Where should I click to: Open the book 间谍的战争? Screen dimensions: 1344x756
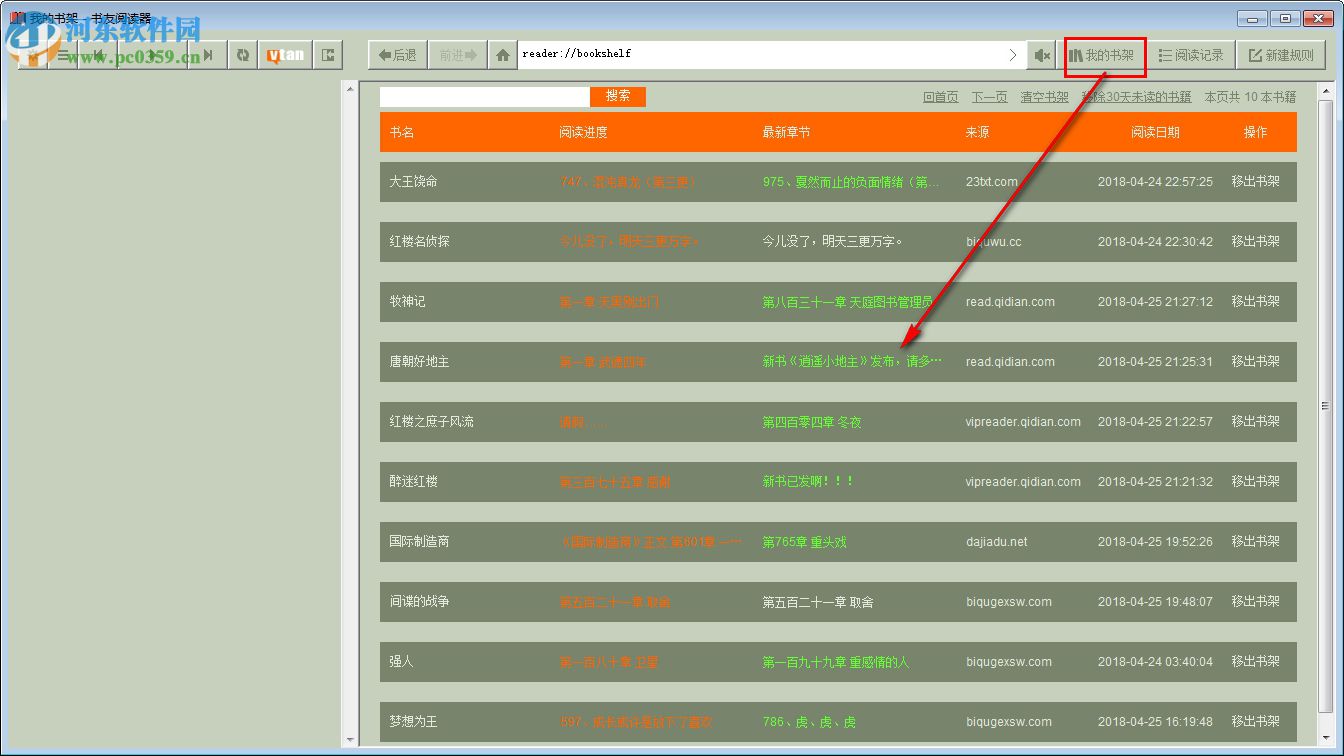pyautogui.click(x=420, y=602)
